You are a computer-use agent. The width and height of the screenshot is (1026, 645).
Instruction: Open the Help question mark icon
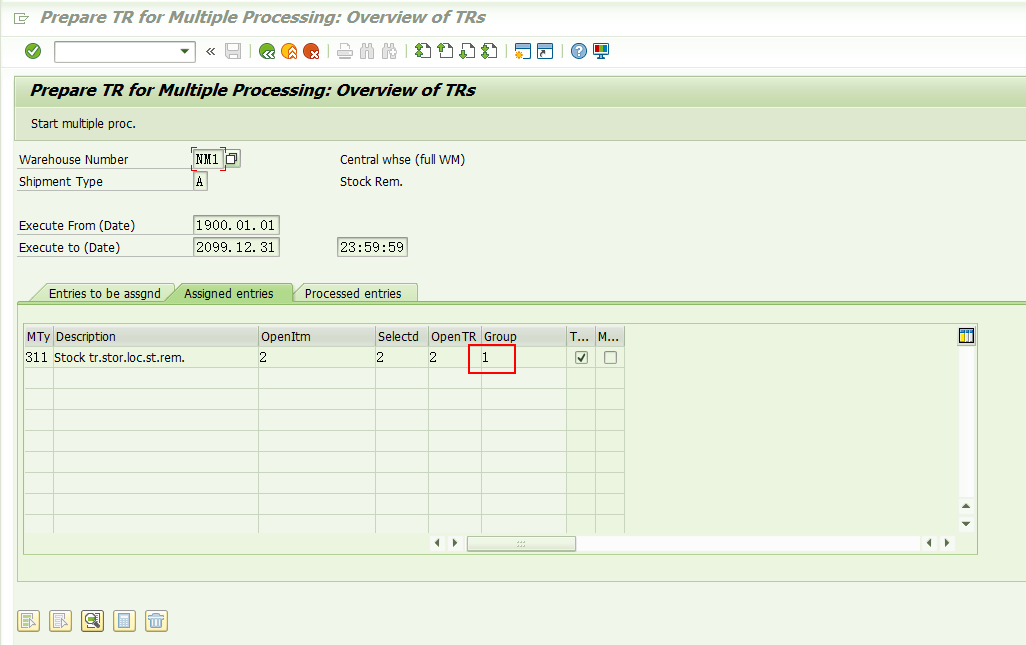578,51
